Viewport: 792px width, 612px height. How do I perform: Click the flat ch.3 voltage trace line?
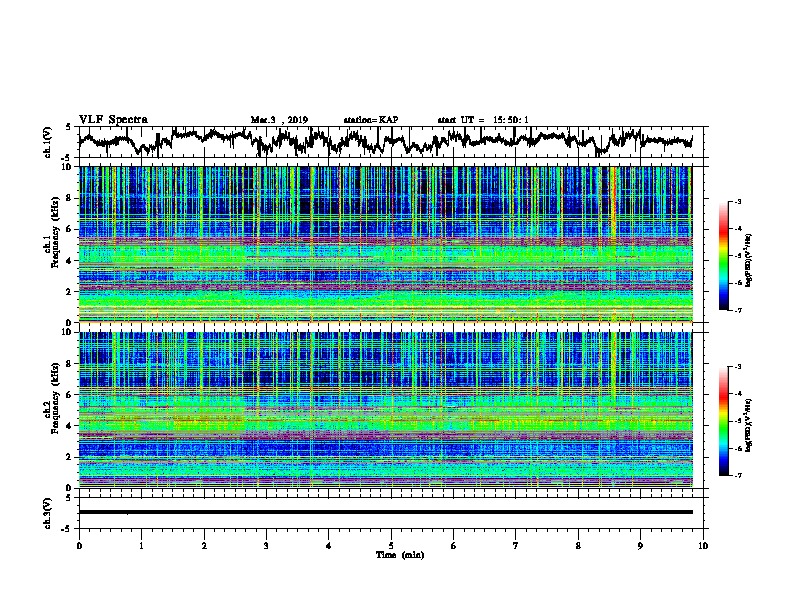pyautogui.click(x=385, y=512)
